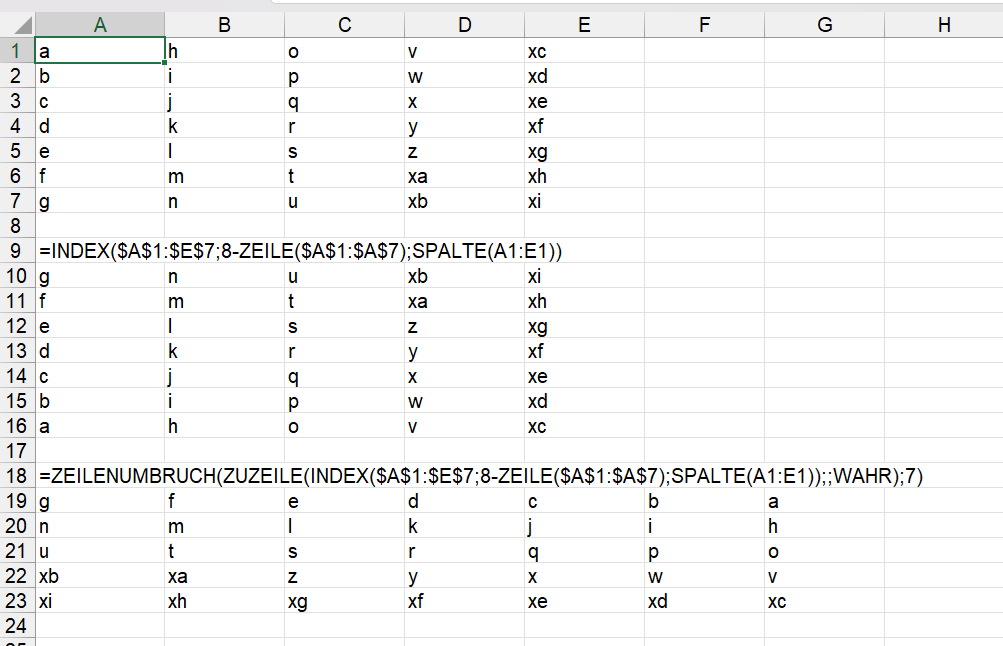The image size is (1003, 646).
Task: Select cell E1 containing xc
Action: coord(584,51)
